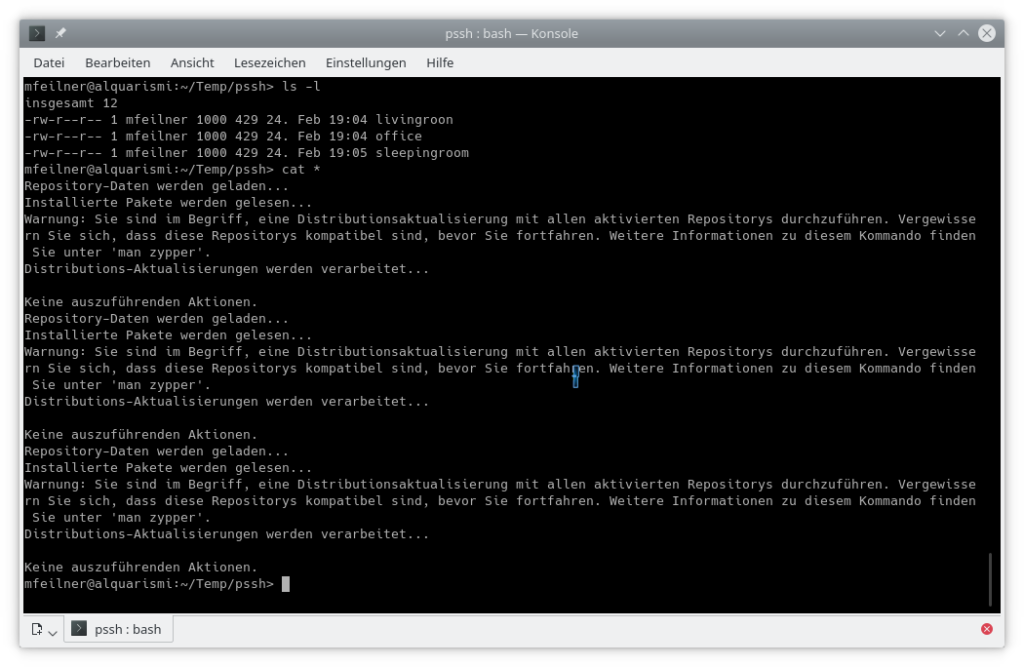Click the 'sleepingroom' file name in listing
This screenshot has width=1024, height=667.
tap(422, 153)
